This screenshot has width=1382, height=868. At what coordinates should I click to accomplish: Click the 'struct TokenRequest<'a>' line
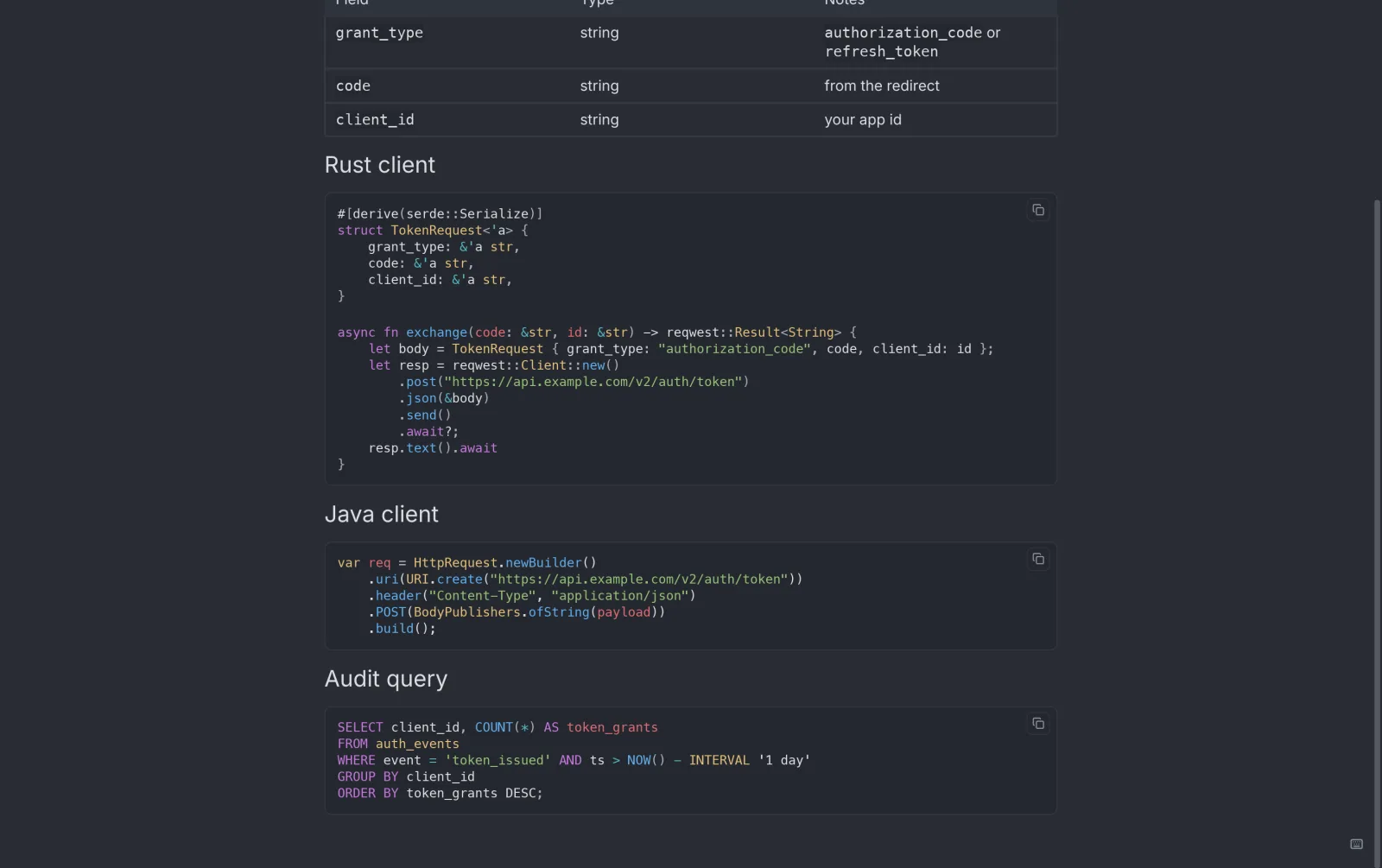[x=433, y=231]
